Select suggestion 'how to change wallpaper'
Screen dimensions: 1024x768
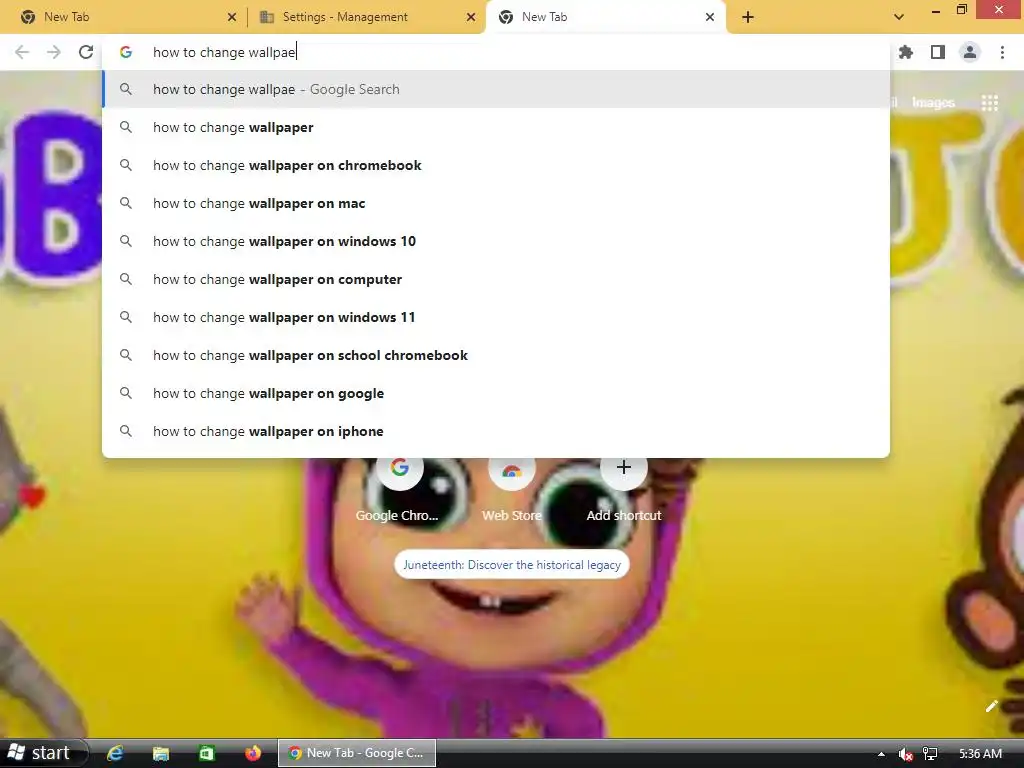pos(496,127)
